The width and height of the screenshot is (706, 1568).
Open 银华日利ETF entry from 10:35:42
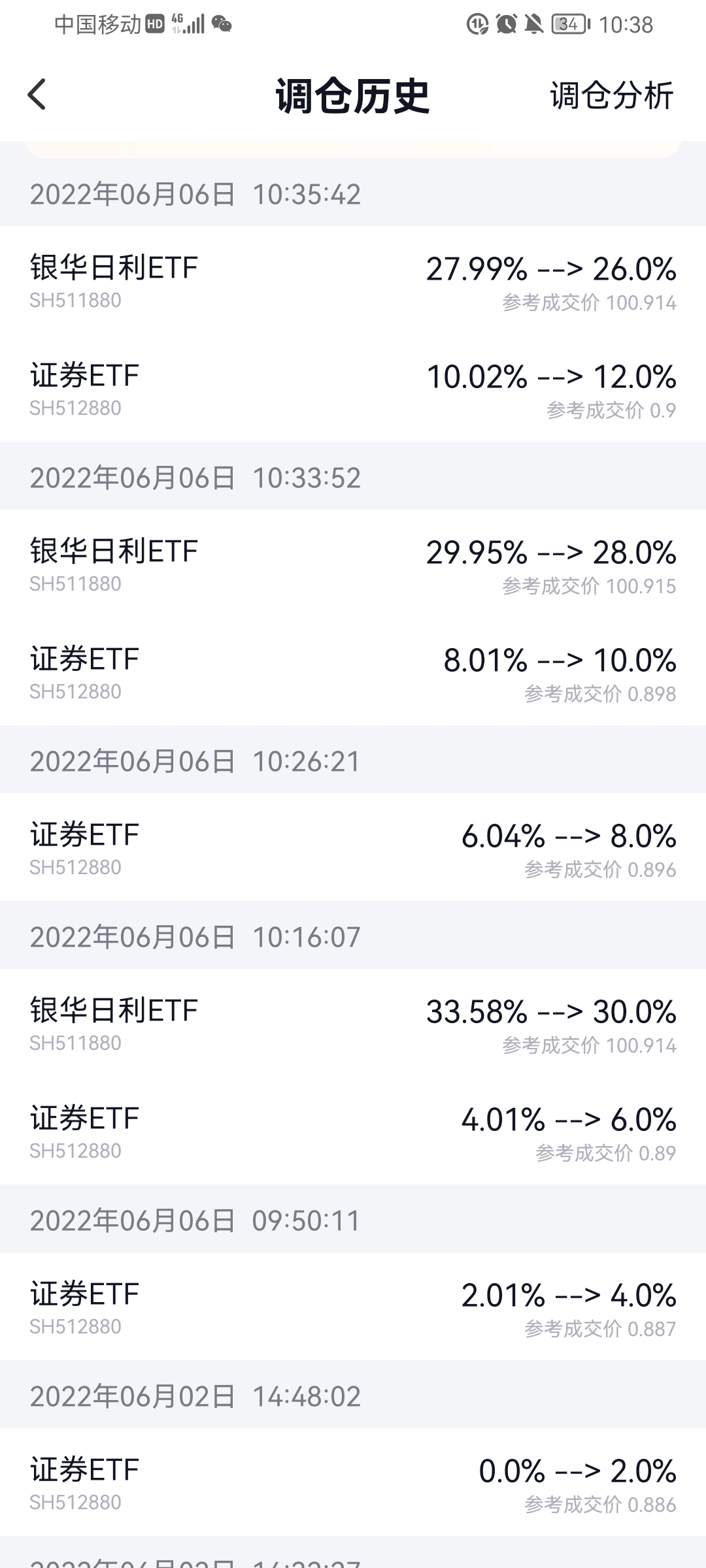click(x=353, y=281)
